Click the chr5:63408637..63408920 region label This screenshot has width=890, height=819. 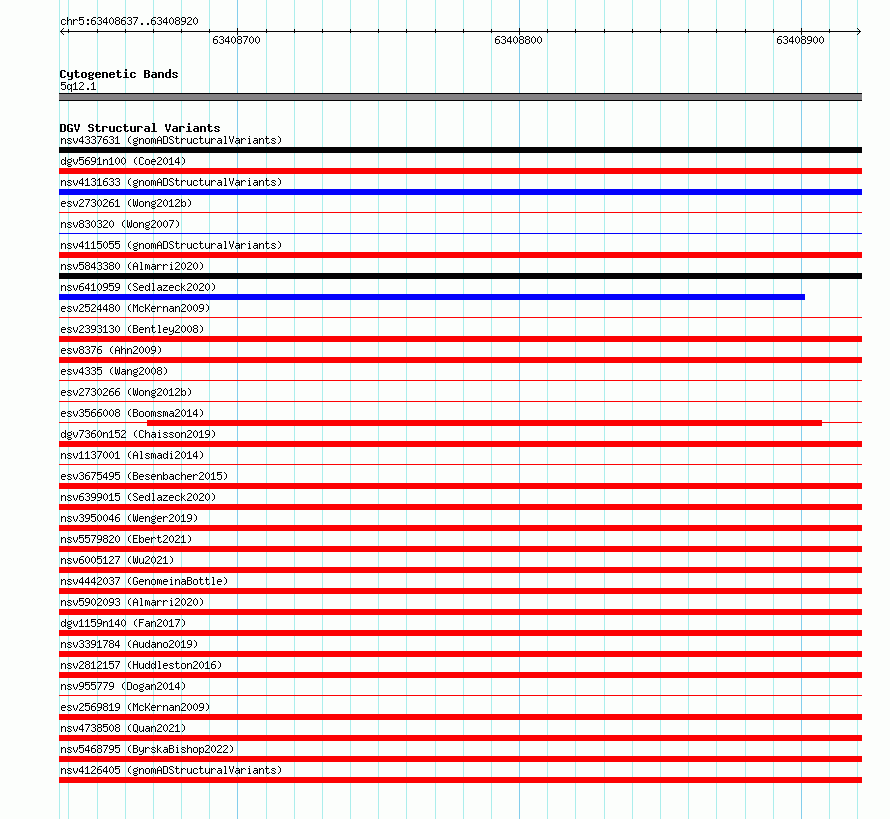click(129, 21)
